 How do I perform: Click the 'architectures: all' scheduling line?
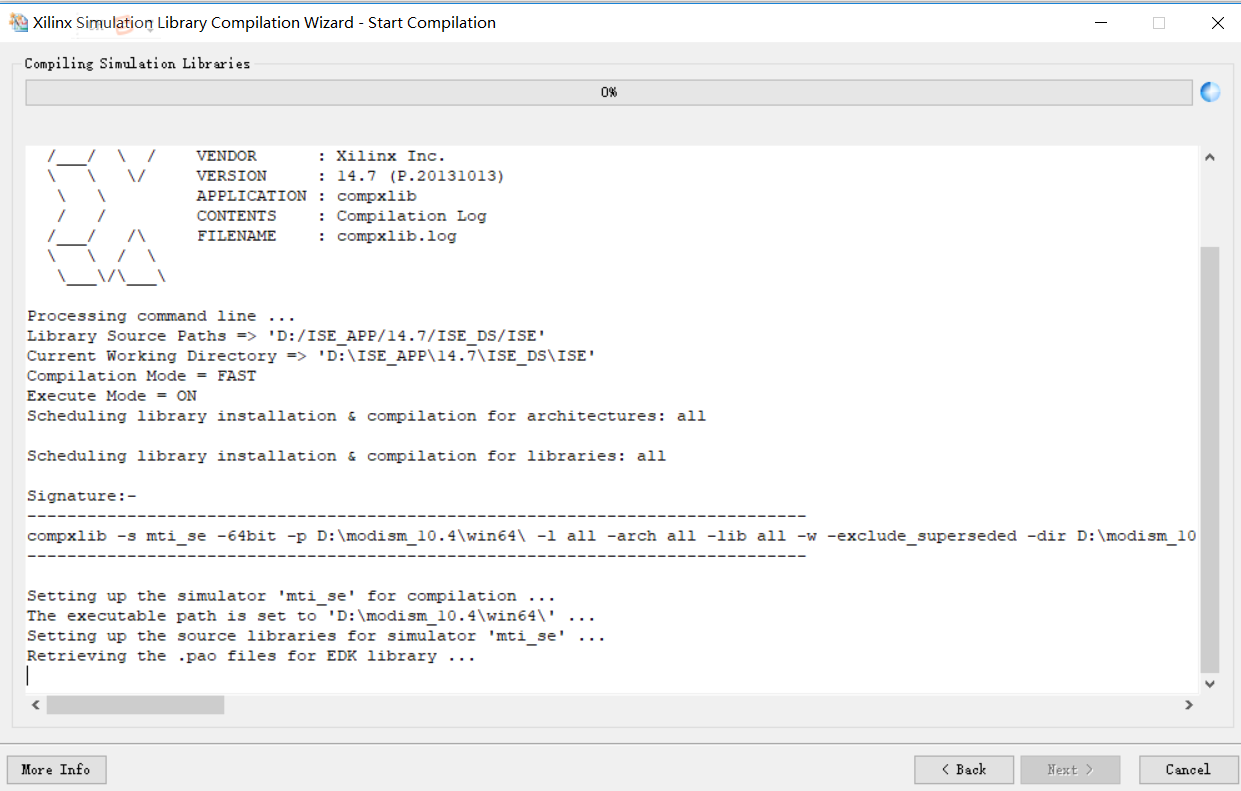click(x=366, y=416)
